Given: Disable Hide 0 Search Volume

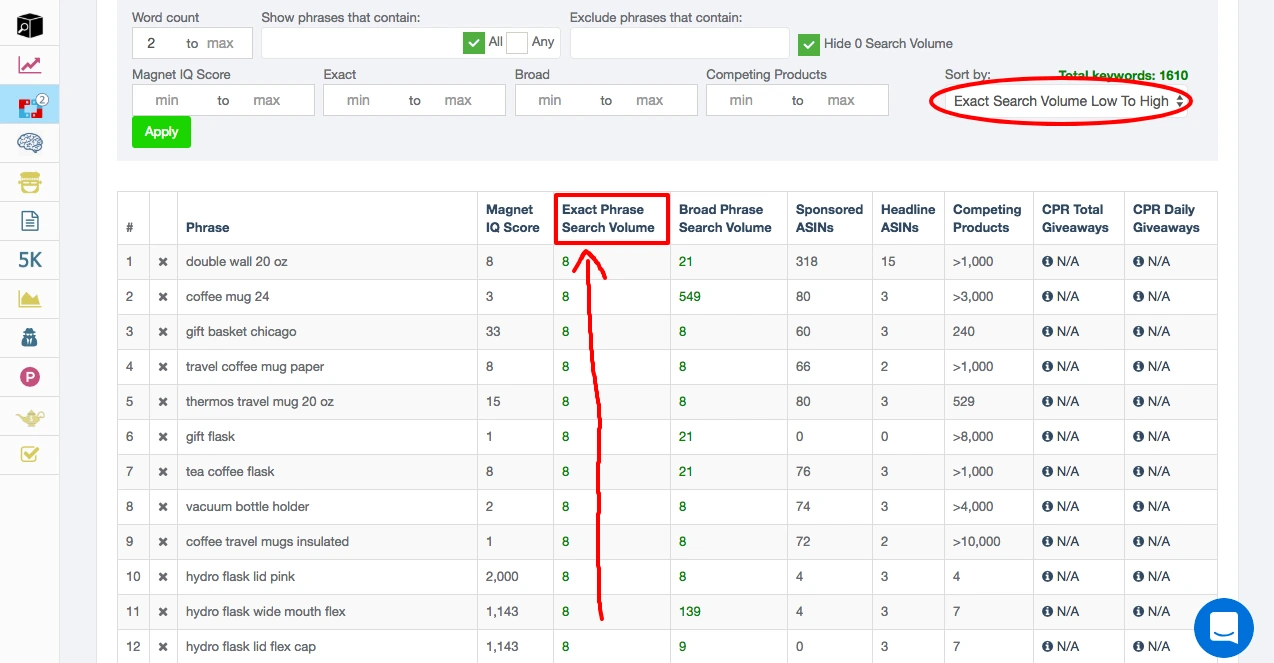Looking at the screenshot, I should click(x=809, y=44).
